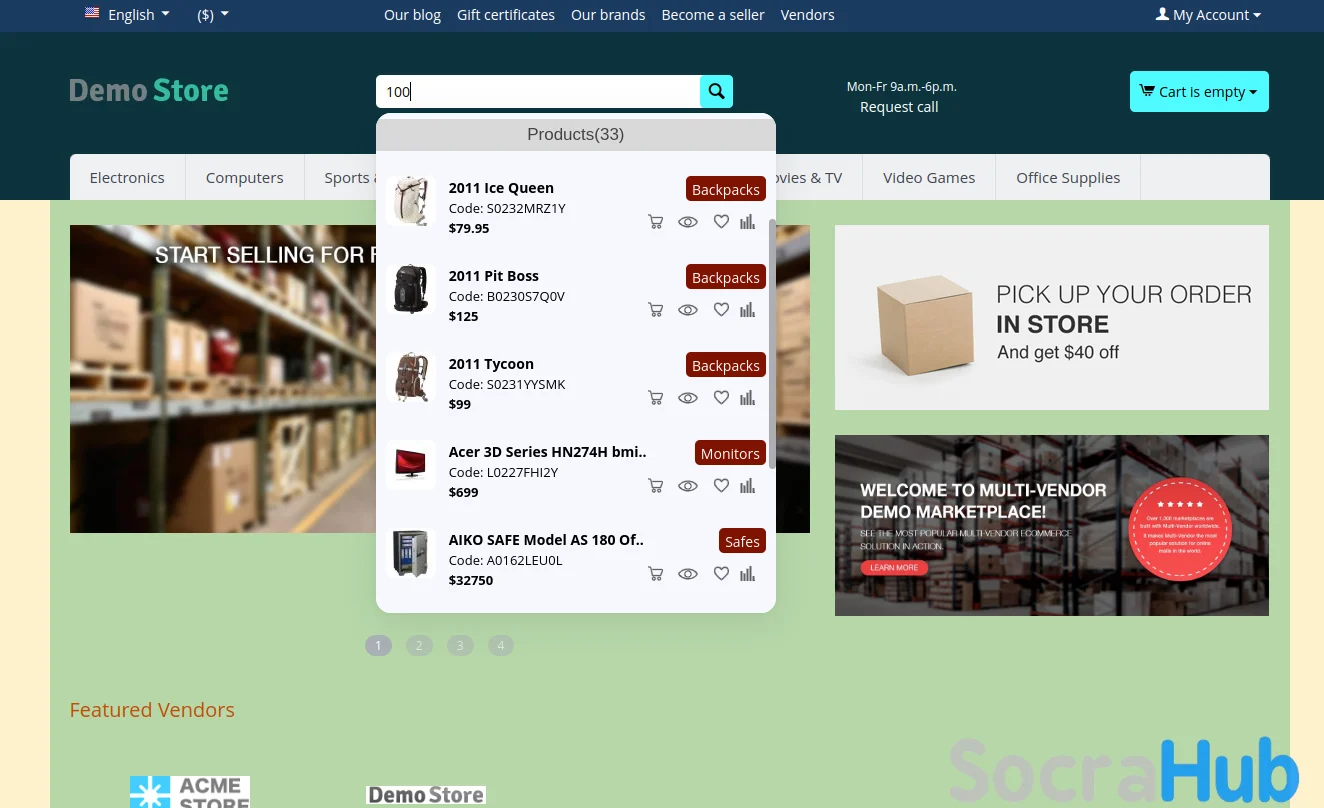The height and width of the screenshot is (808, 1324).
Task: Click compare icon for 2011 Ice Queen
Action: (747, 222)
